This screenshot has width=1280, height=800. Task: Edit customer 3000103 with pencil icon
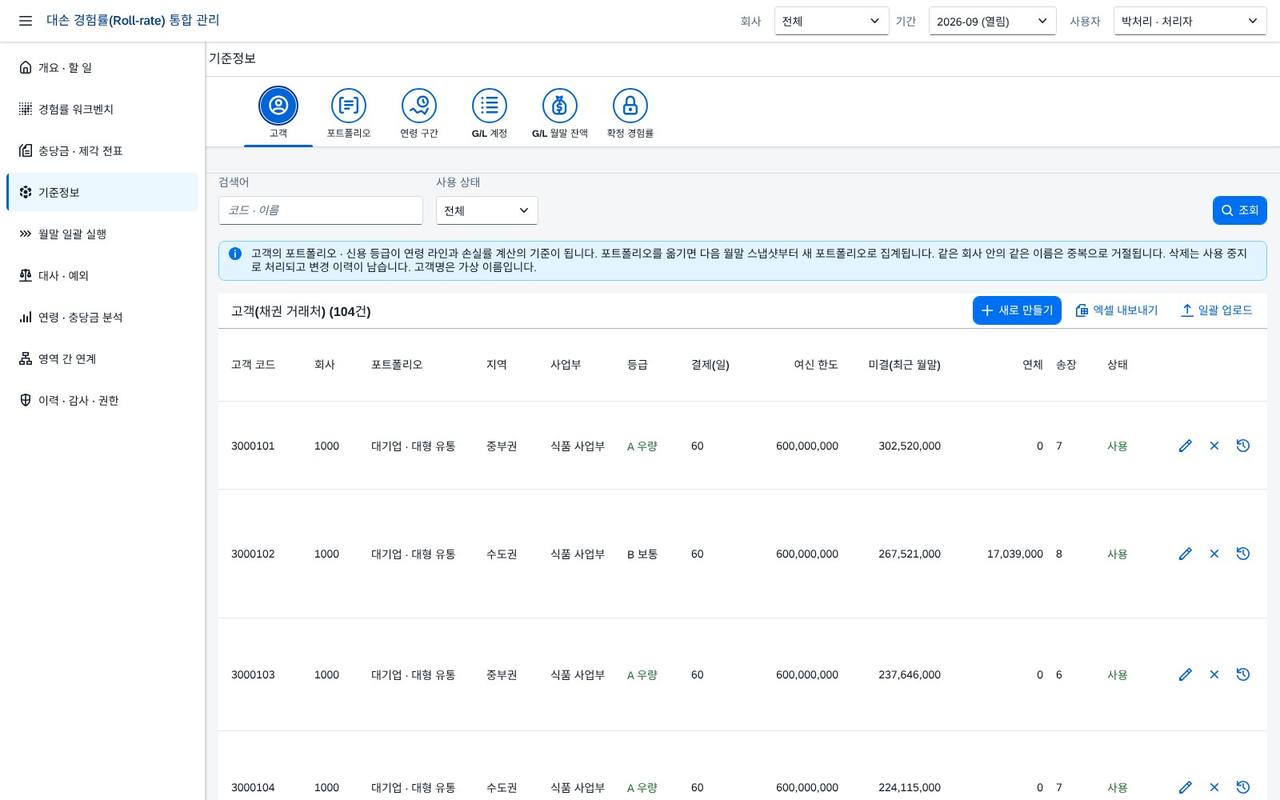point(1185,675)
